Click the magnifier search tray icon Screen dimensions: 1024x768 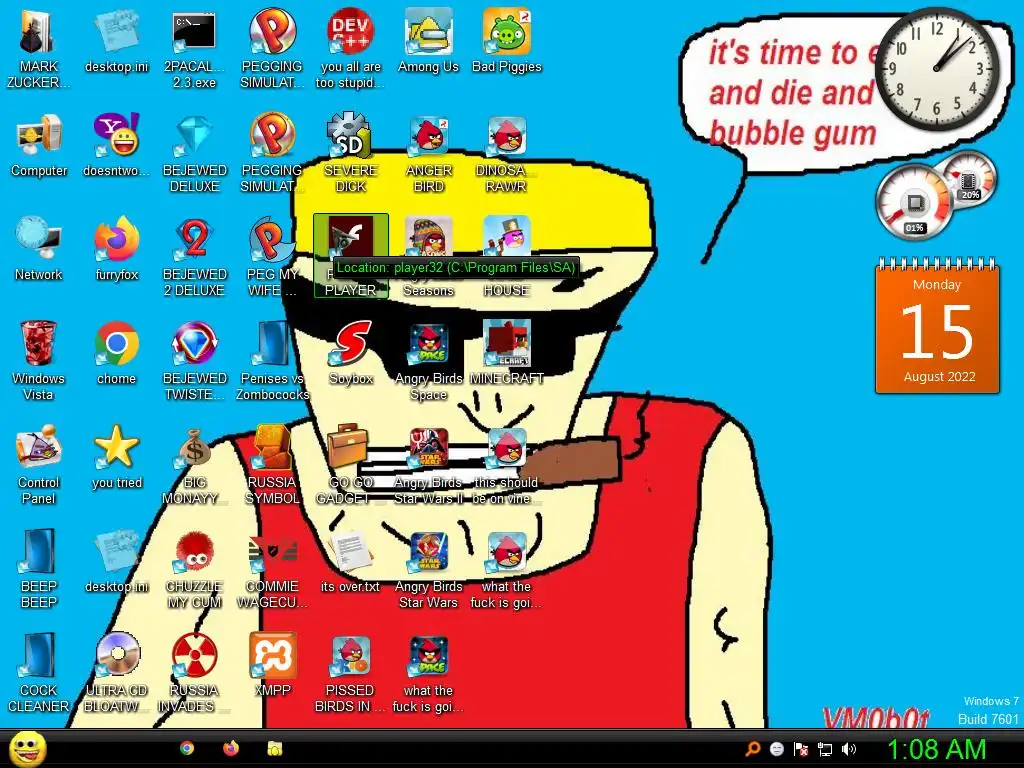tap(753, 748)
